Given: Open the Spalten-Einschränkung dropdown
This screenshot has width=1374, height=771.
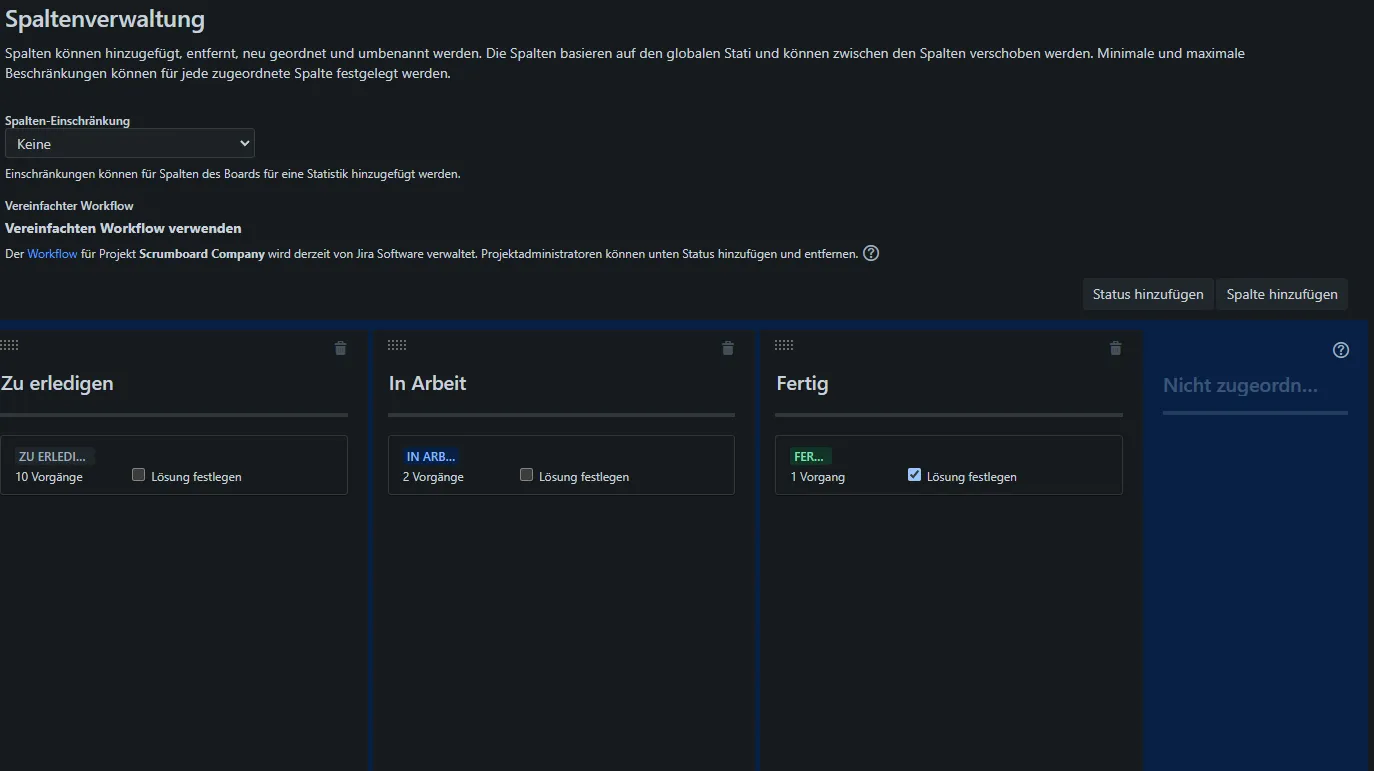Looking at the screenshot, I should point(130,144).
